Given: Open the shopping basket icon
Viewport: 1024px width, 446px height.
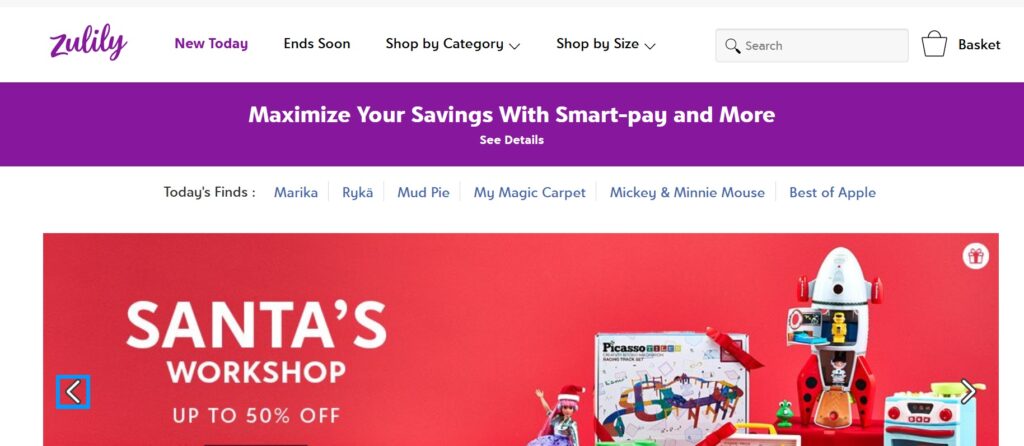Looking at the screenshot, I should (x=934, y=44).
